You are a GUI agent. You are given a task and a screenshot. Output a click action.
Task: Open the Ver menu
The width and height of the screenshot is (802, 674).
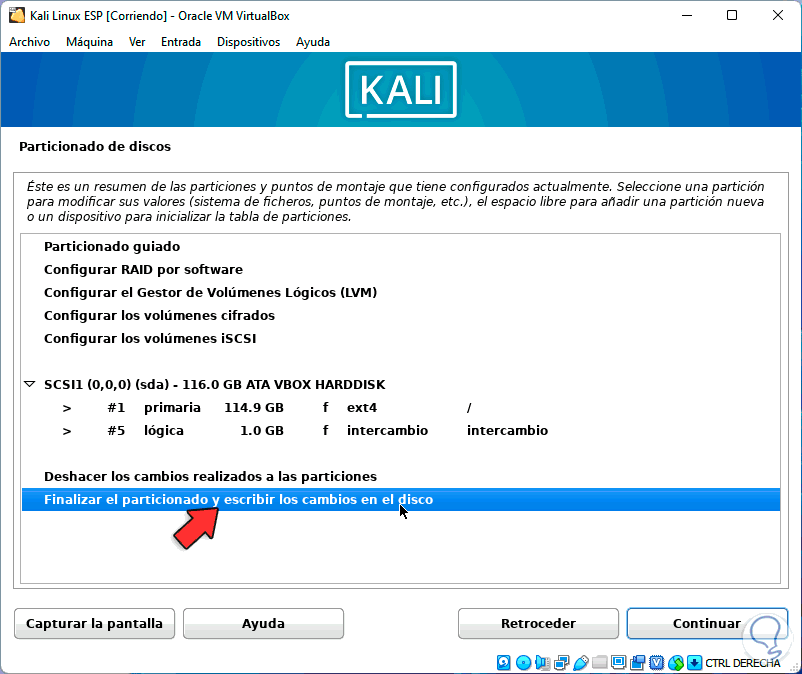tap(137, 42)
